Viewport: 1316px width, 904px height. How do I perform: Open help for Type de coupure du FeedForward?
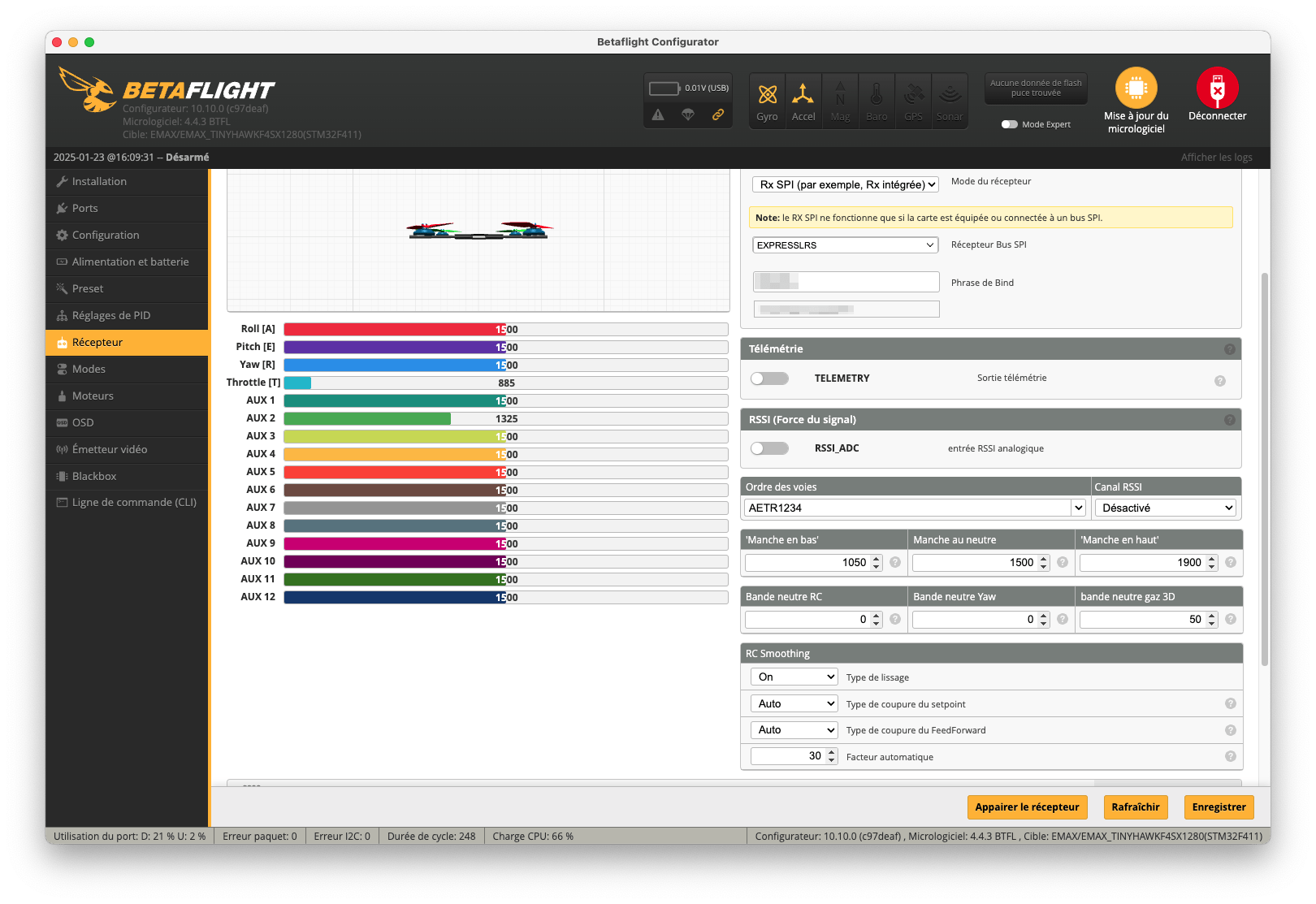point(1231,730)
